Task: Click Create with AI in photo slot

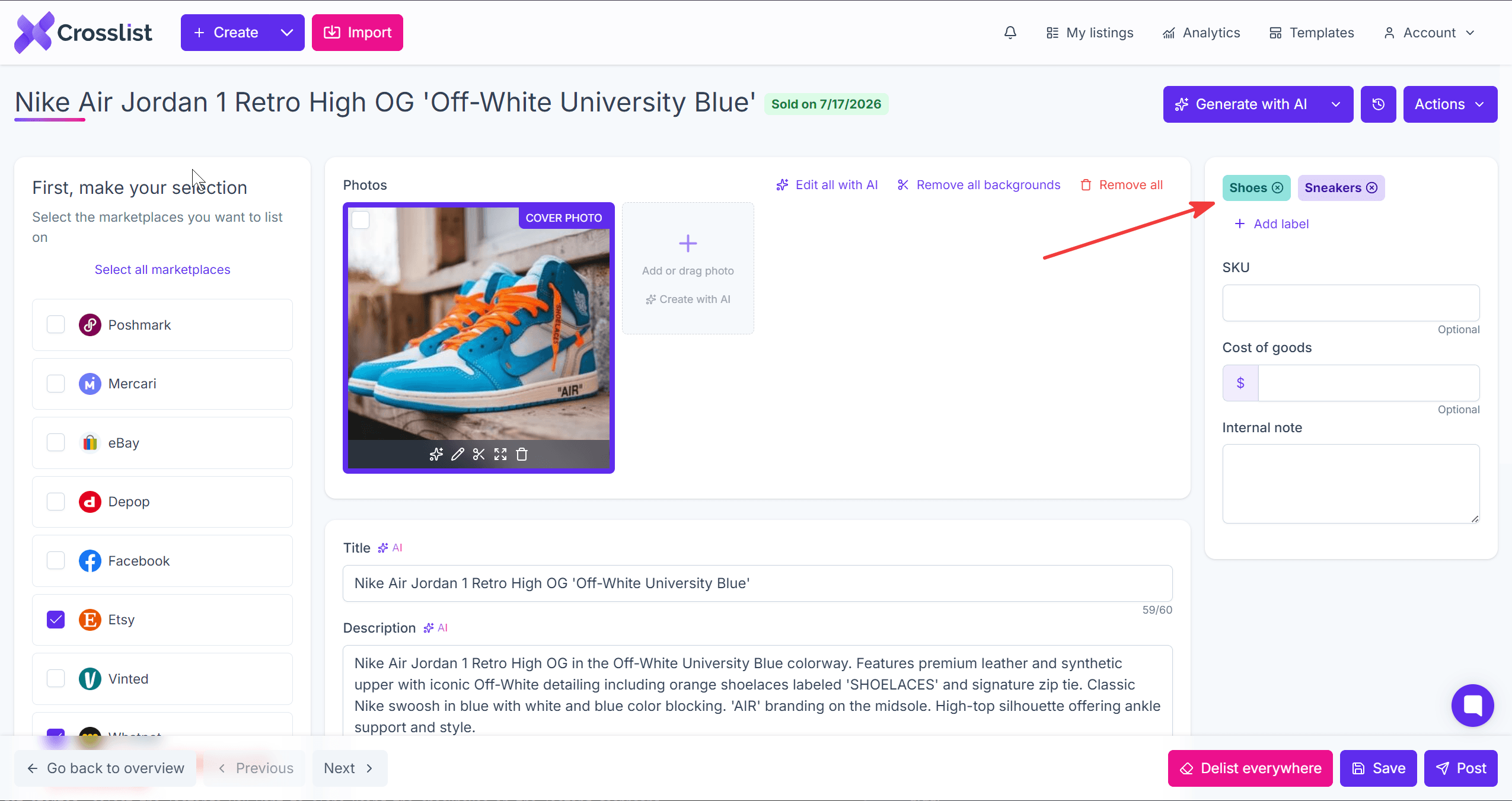Action: (688, 299)
